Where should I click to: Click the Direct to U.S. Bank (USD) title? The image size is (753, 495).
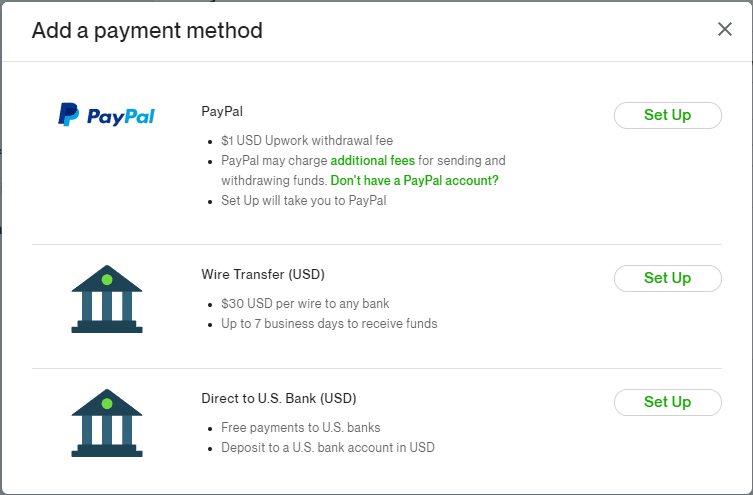(x=278, y=398)
